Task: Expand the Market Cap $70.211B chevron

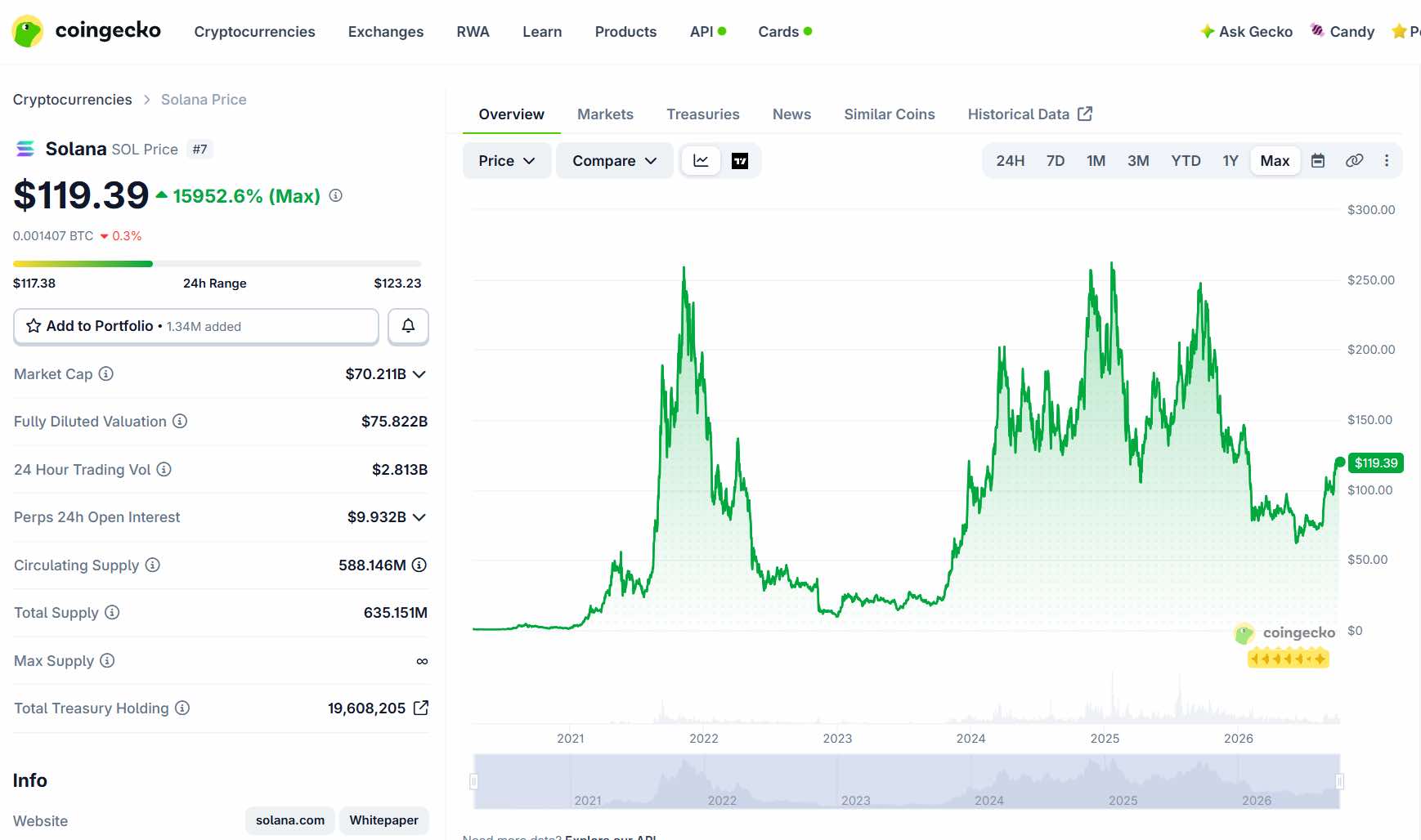Action: 419,374
